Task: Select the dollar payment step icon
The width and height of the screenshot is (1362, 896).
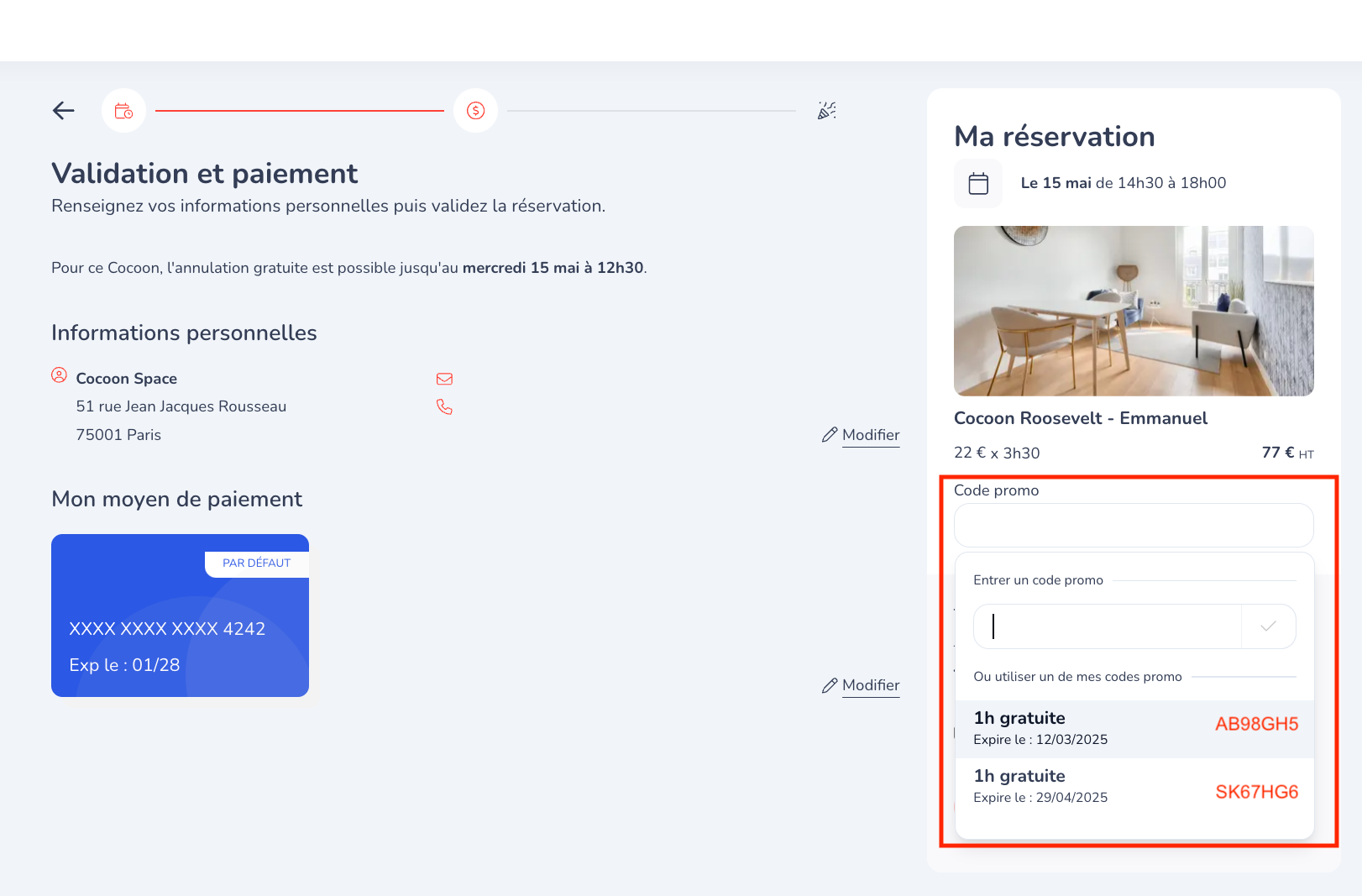Action: point(475,111)
